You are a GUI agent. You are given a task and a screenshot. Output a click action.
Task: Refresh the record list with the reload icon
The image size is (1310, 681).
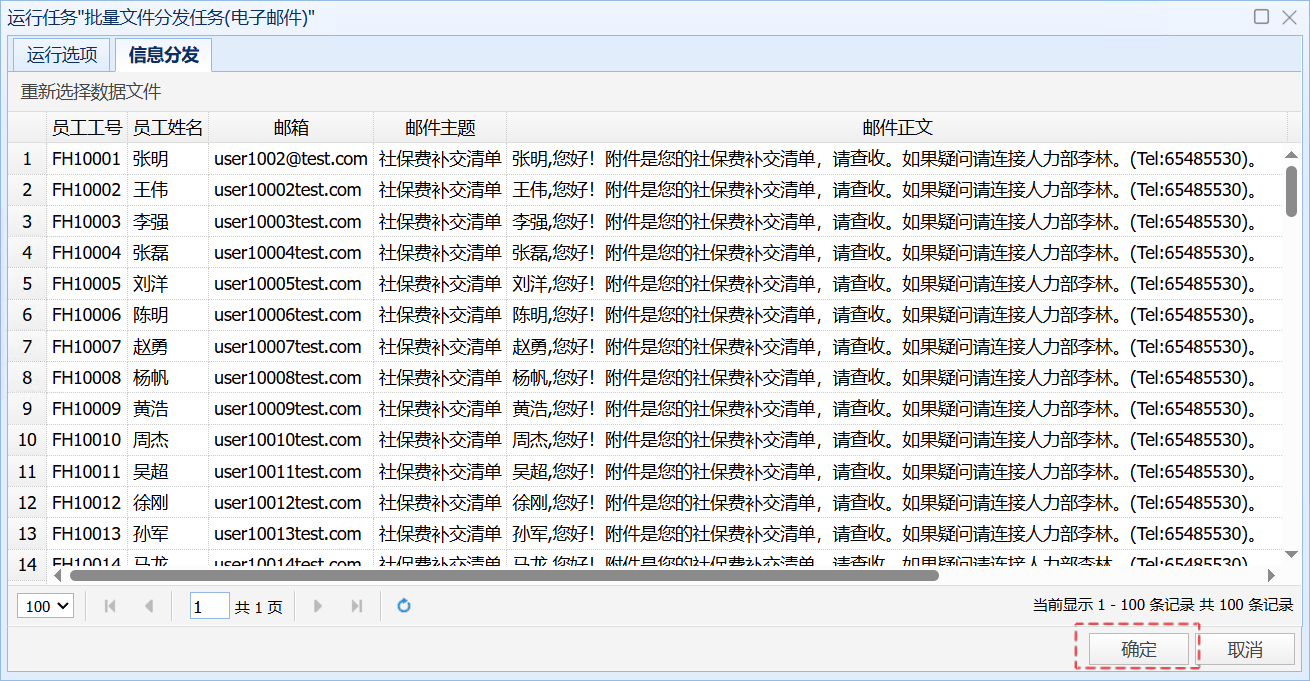[403, 605]
